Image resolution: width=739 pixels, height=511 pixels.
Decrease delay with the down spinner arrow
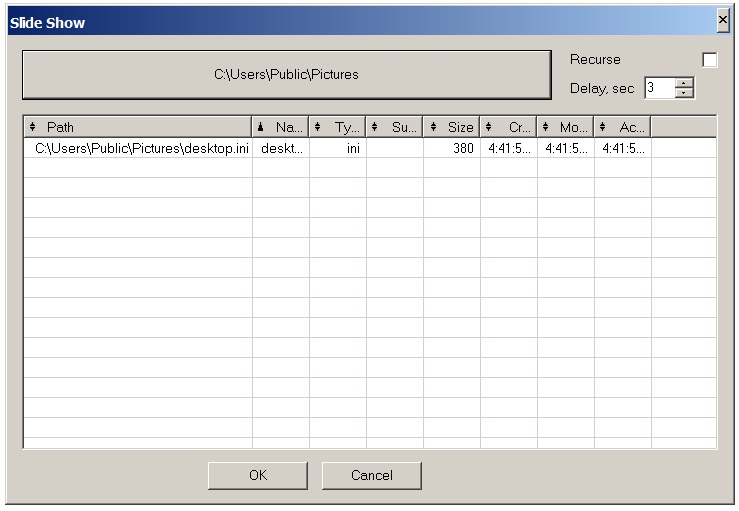tap(684, 93)
